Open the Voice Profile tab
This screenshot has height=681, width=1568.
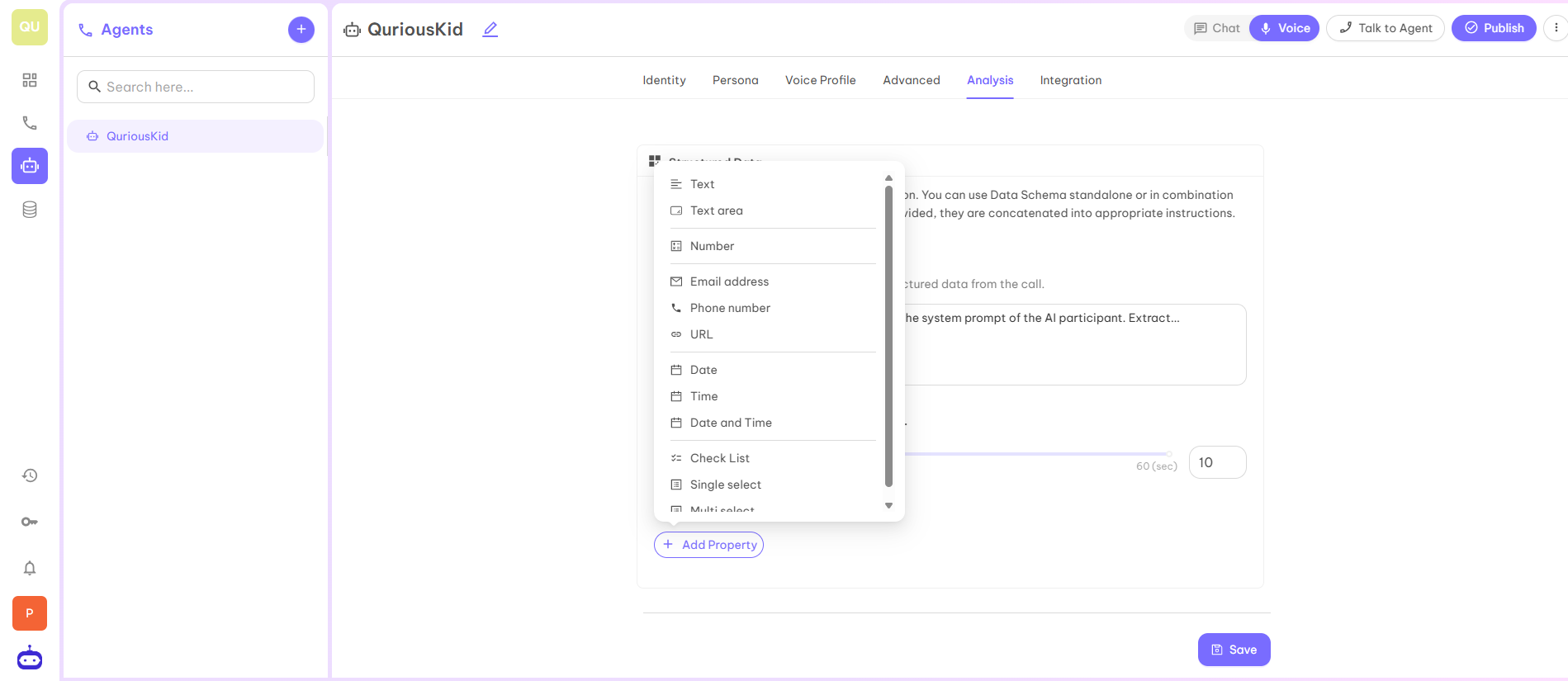pos(821,80)
